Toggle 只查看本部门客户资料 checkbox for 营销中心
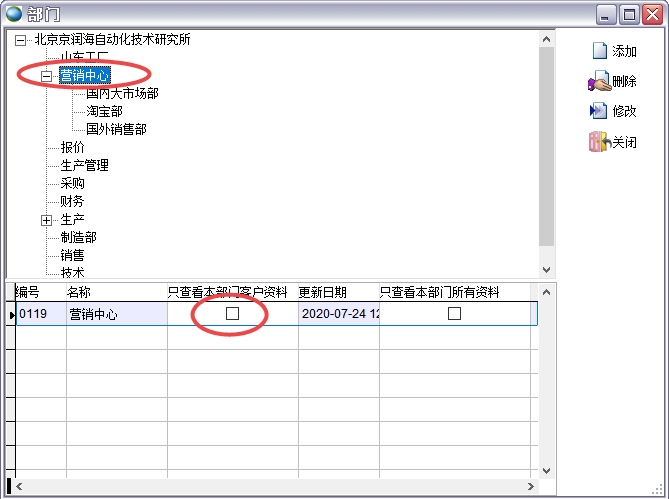The height and width of the screenshot is (499, 669). tap(232, 314)
